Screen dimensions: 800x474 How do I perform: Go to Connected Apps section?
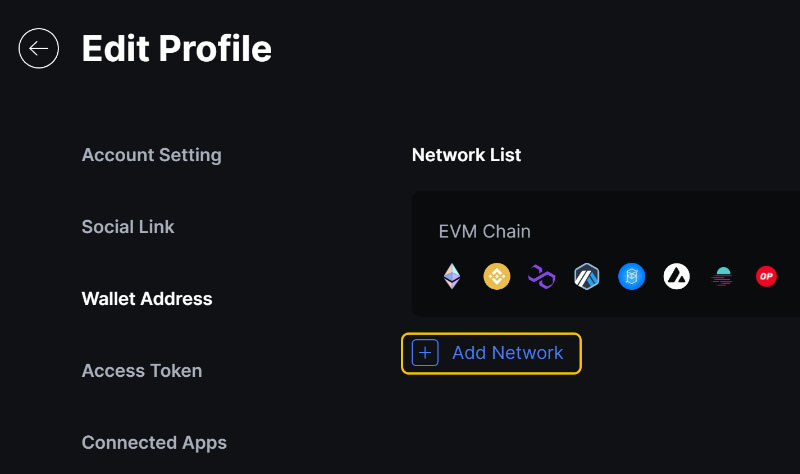pos(154,442)
